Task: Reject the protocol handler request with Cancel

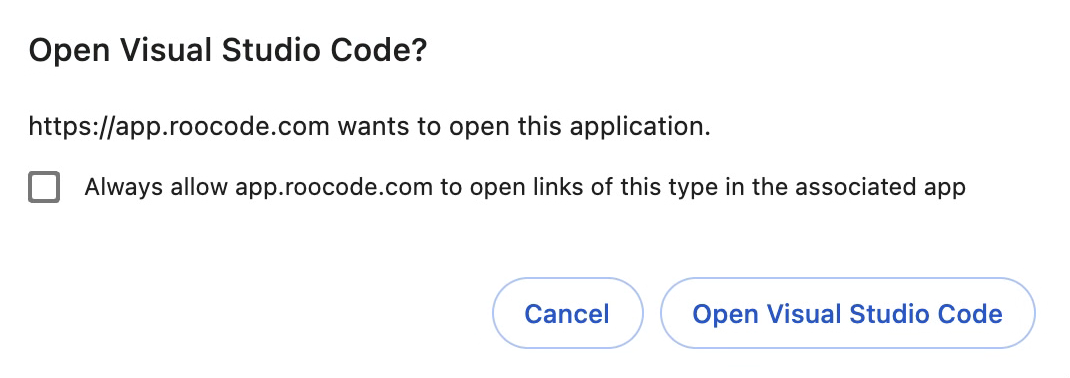Action: pyautogui.click(x=567, y=313)
